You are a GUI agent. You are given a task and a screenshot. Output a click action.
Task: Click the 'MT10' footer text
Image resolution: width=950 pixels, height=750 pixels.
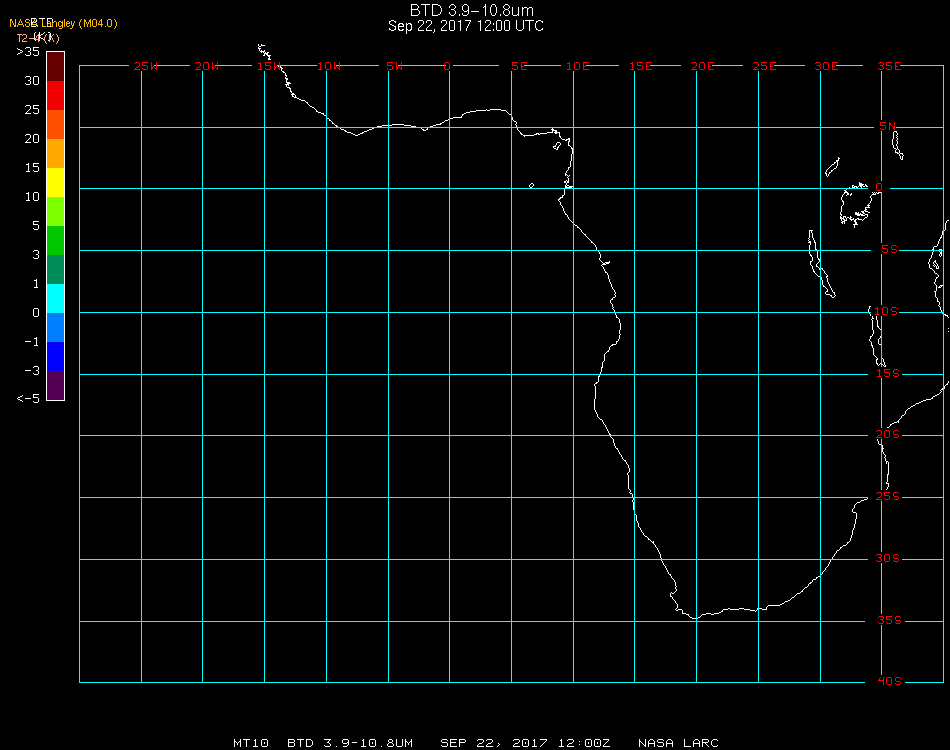click(251, 743)
